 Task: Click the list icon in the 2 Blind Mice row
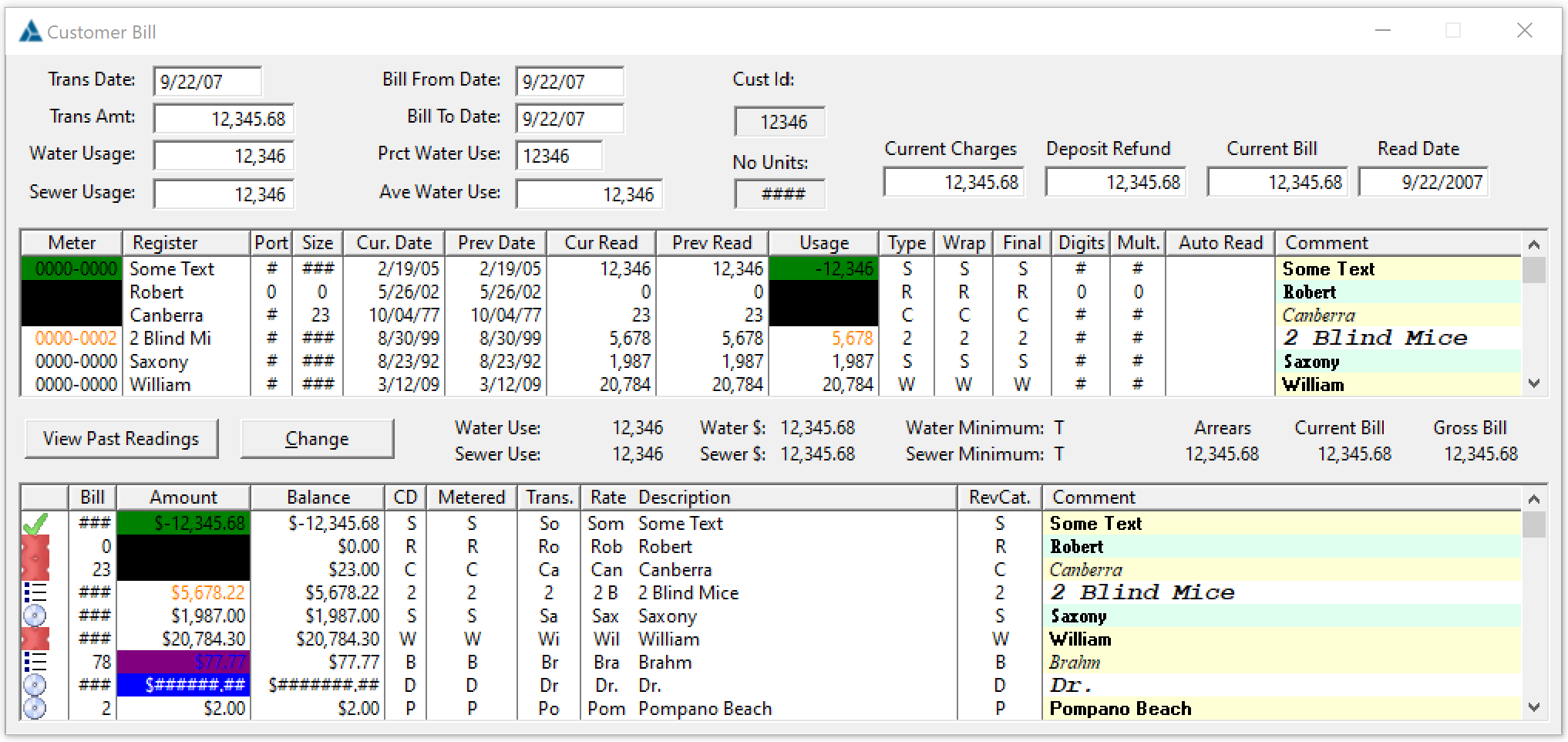pos(35,592)
